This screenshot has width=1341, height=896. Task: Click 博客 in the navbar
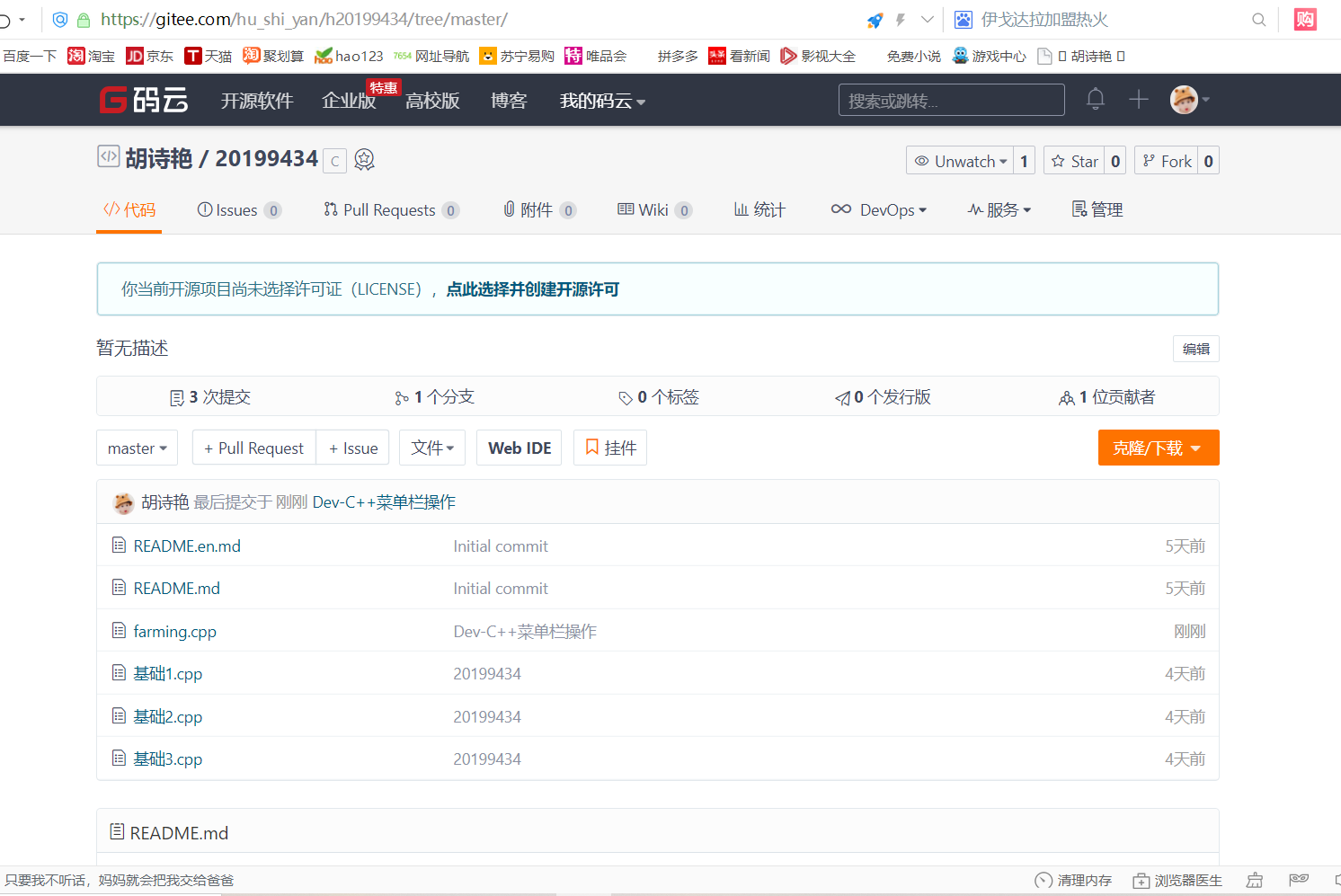click(x=509, y=101)
